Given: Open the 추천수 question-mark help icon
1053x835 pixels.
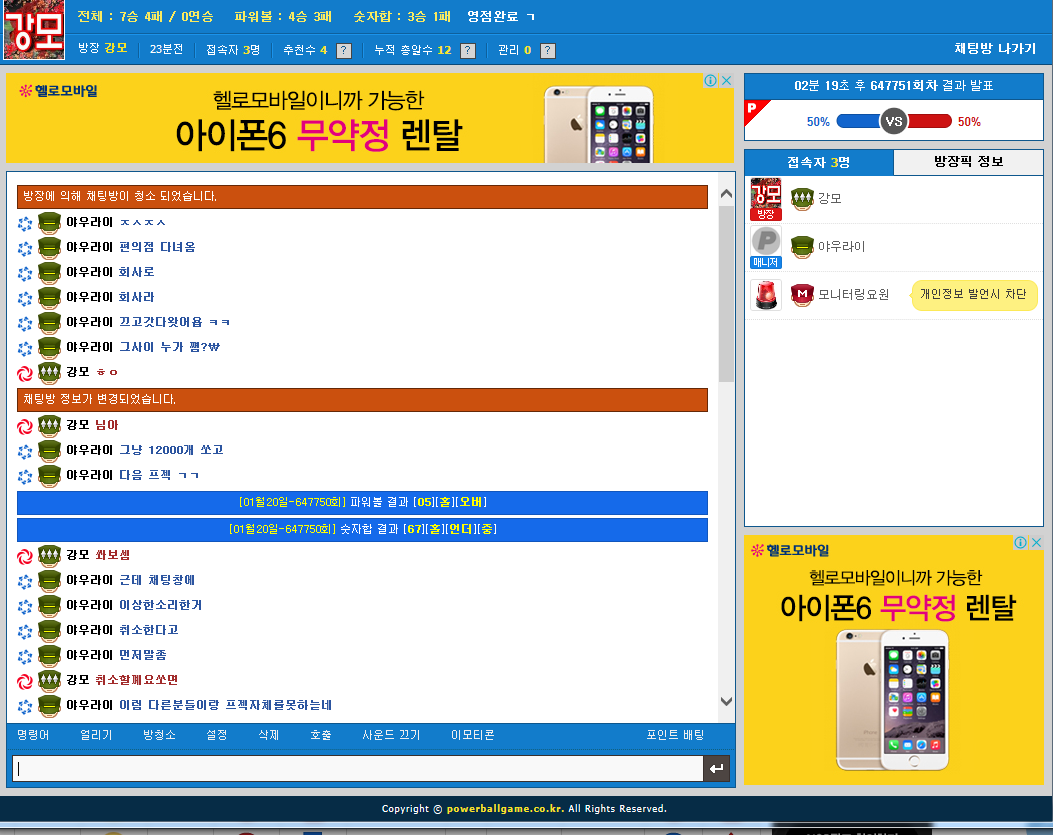Looking at the screenshot, I should point(342,51).
